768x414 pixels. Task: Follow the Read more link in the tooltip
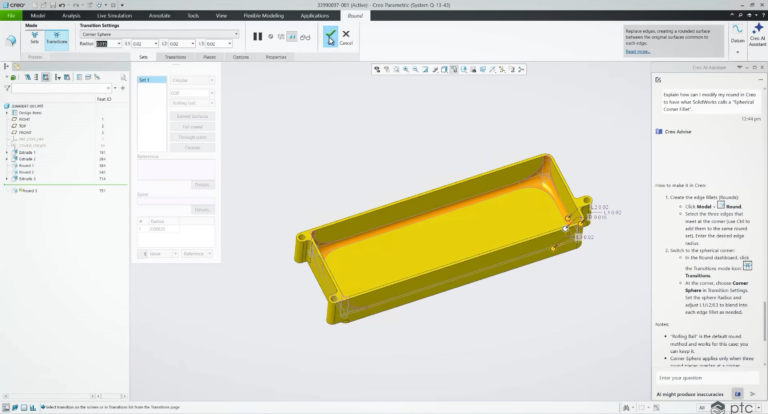(x=637, y=51)
